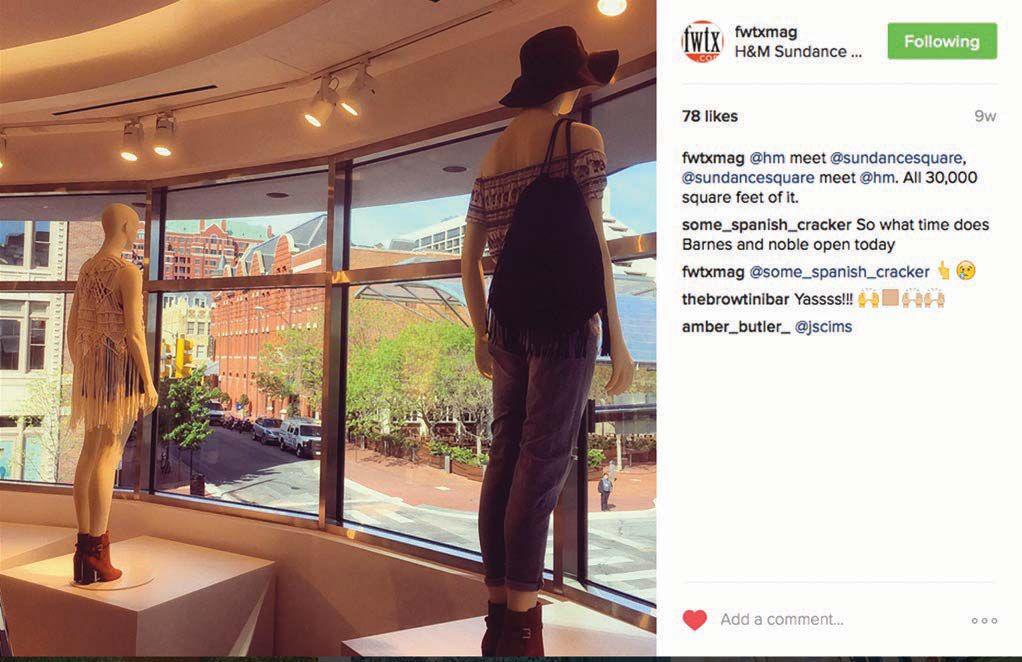
Task: Click the red heart like icon
Action: tap(694, 620)
